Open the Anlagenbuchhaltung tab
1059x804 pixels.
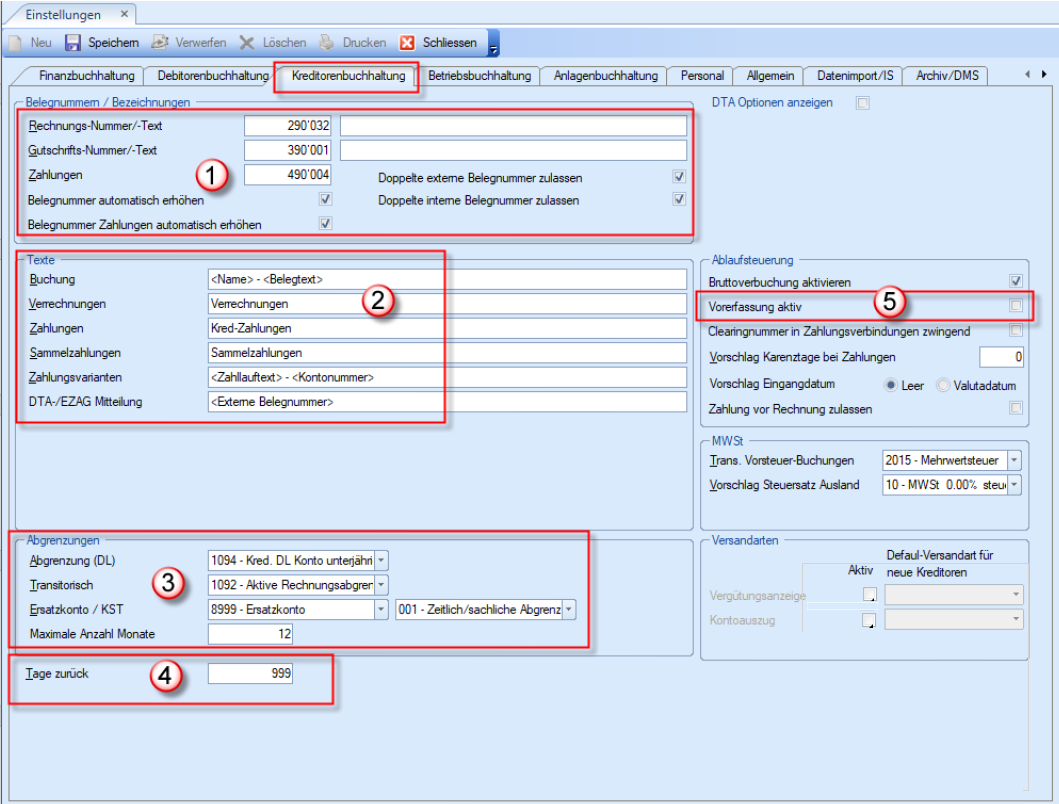(x=606, y=75)
